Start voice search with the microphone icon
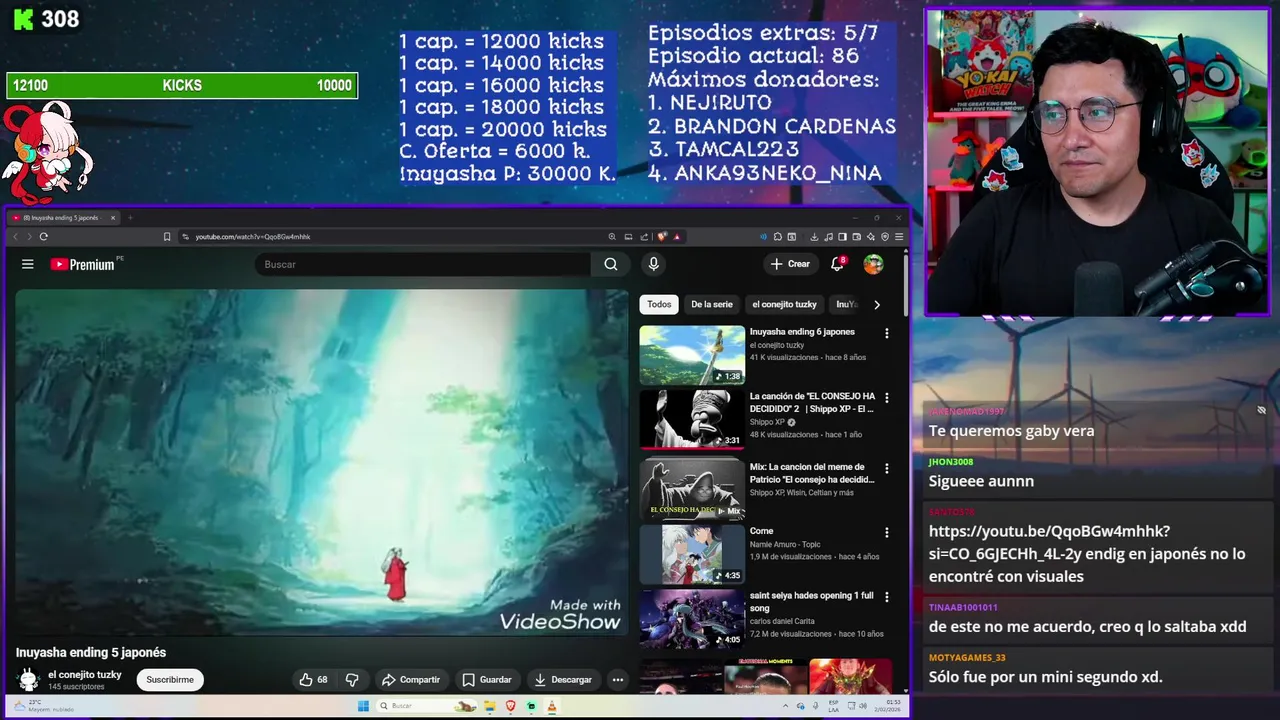The width and height of the screenshot is (1280, 720). click(653, 264)
